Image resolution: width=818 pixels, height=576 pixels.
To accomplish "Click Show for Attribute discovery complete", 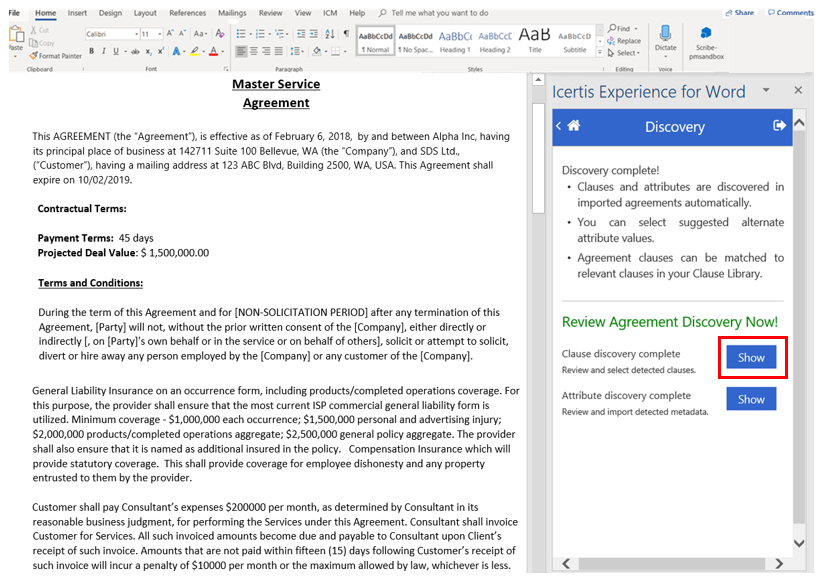I will click(751, 399).
